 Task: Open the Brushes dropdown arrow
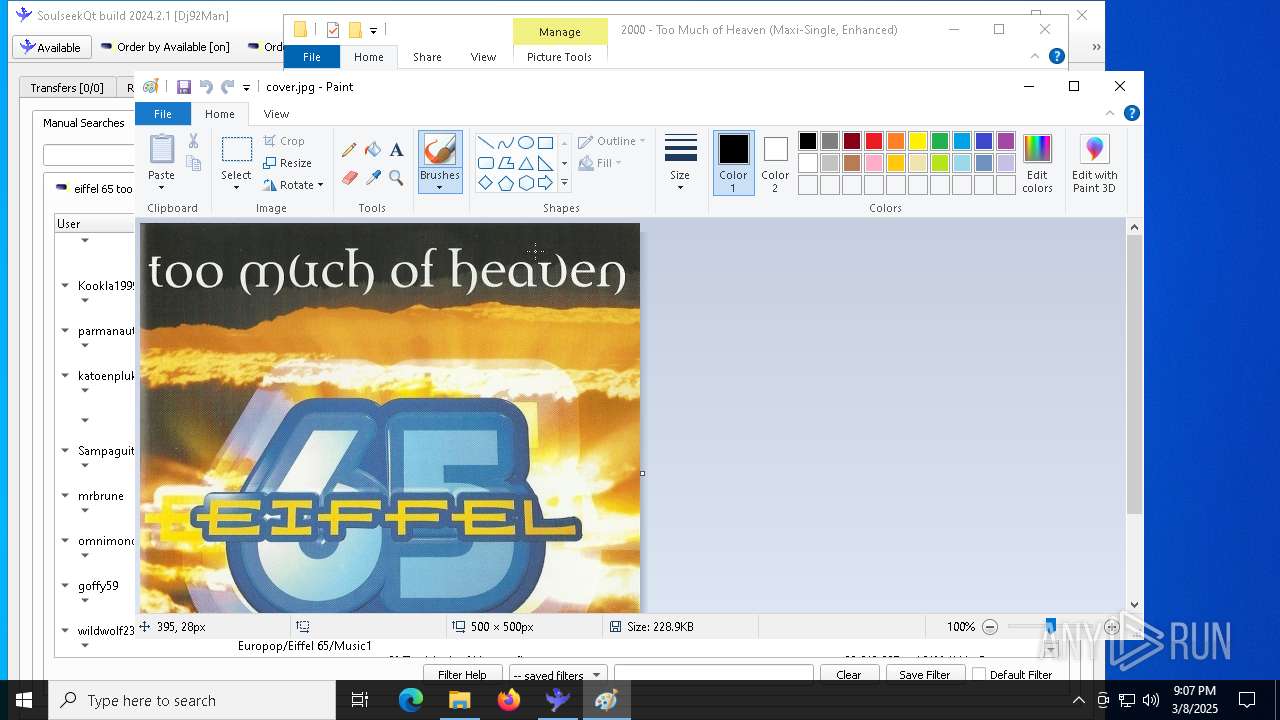coord(439,188)
